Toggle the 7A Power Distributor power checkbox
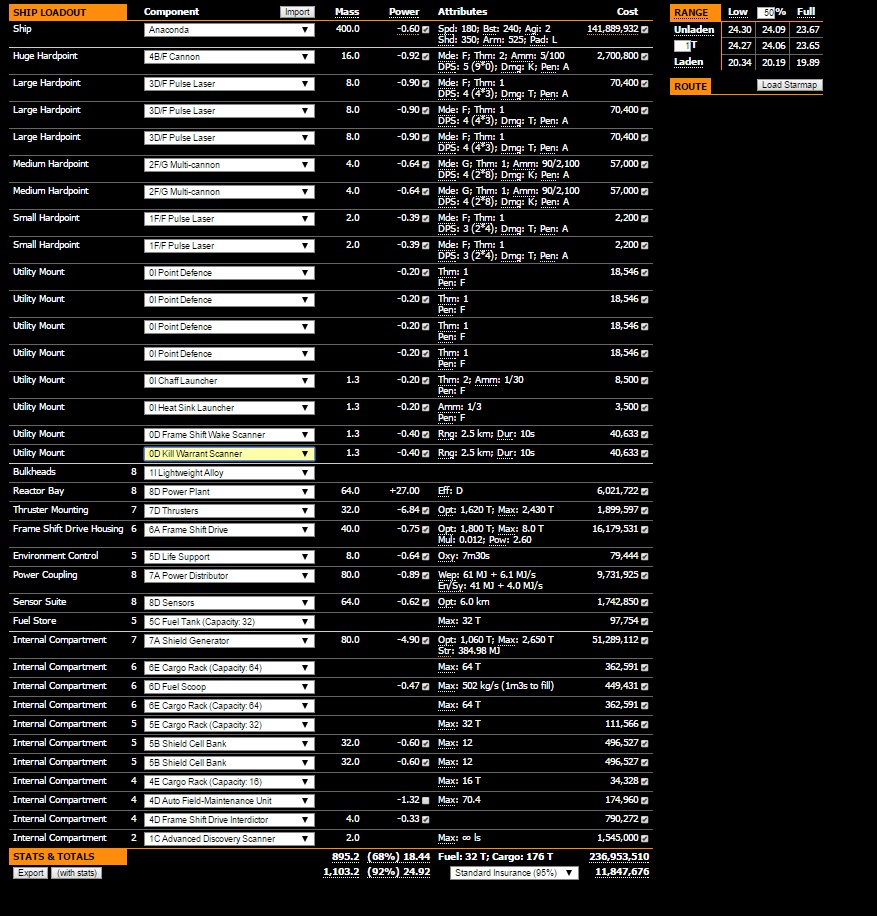Screen dimensions: 877x916 pos(425,575)
